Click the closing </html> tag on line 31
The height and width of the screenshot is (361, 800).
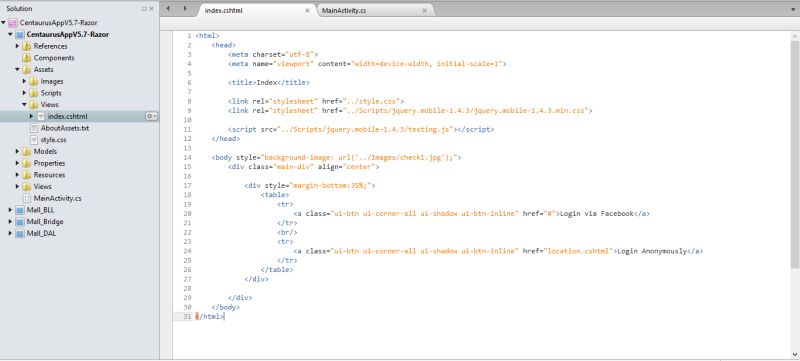[x=209, y=317]
